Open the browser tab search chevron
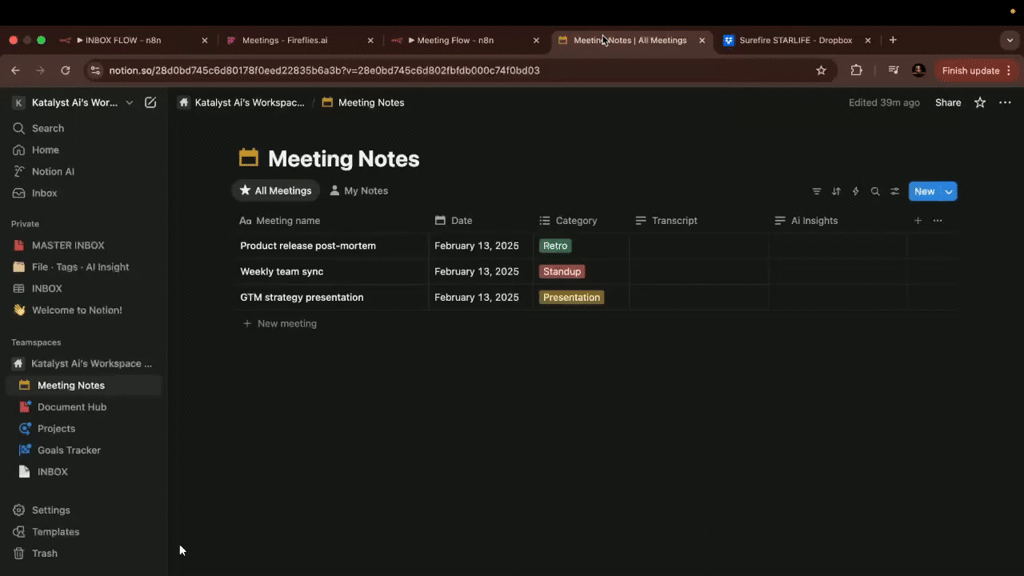Image resolution: width=1024 pixels, height=576 pixels. (x=1009, y=40)
